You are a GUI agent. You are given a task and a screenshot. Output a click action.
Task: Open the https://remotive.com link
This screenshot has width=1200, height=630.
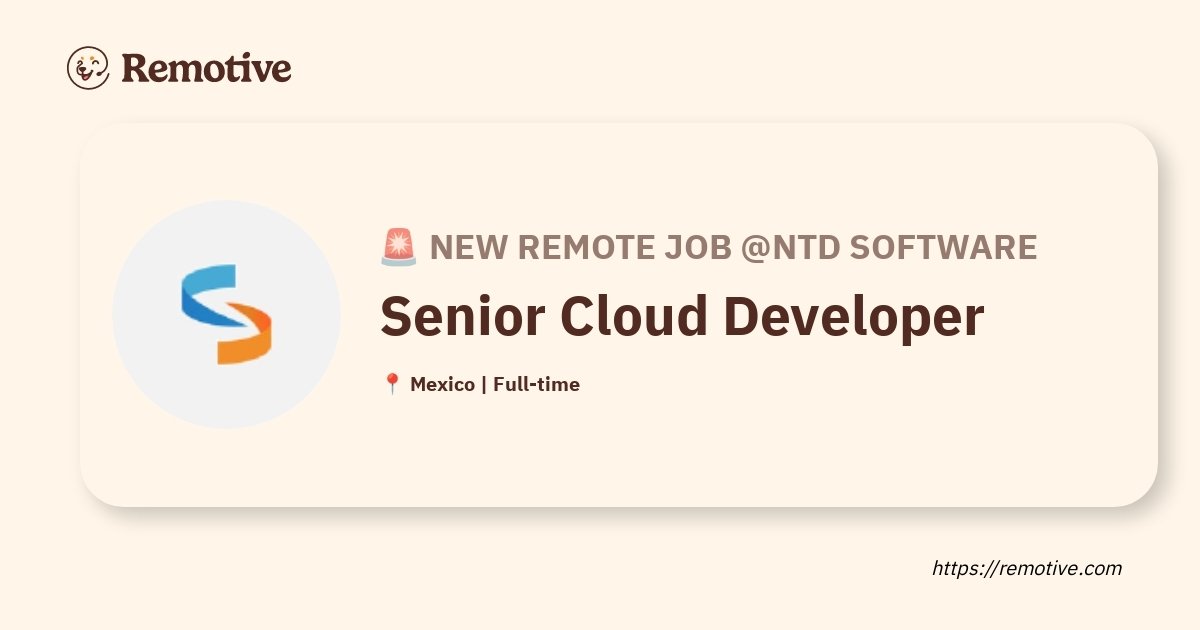point(1027,568)
